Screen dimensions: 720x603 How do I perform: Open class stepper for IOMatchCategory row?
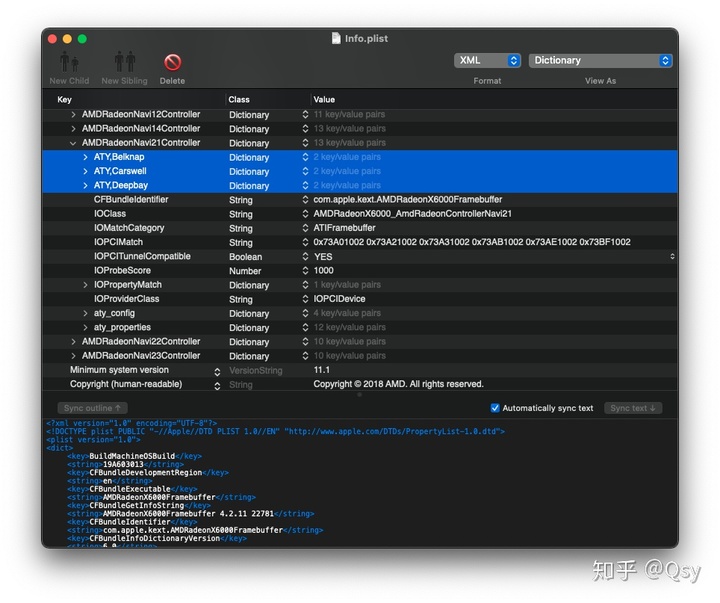click(x=305, y=228)
